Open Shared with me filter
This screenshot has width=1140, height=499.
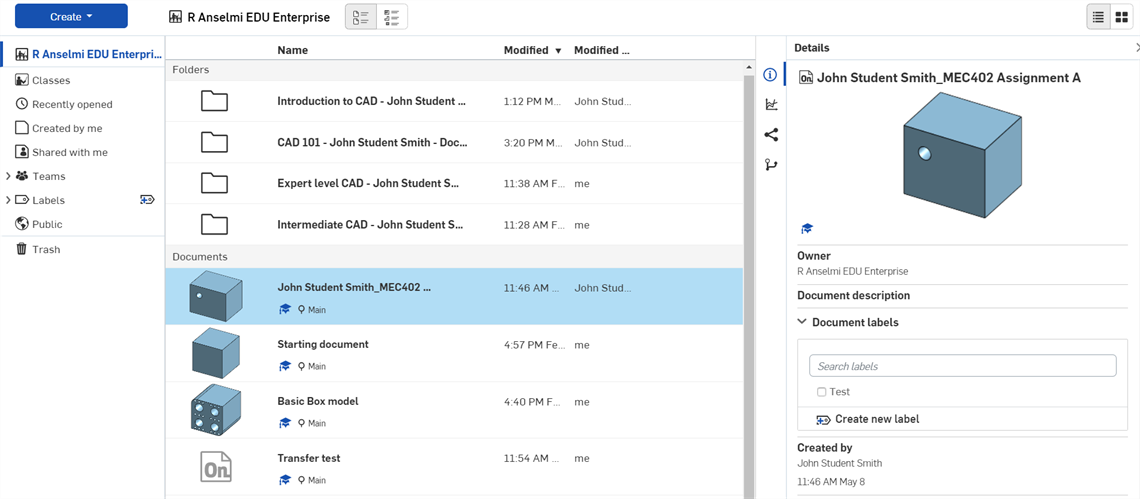click(70, 152)
